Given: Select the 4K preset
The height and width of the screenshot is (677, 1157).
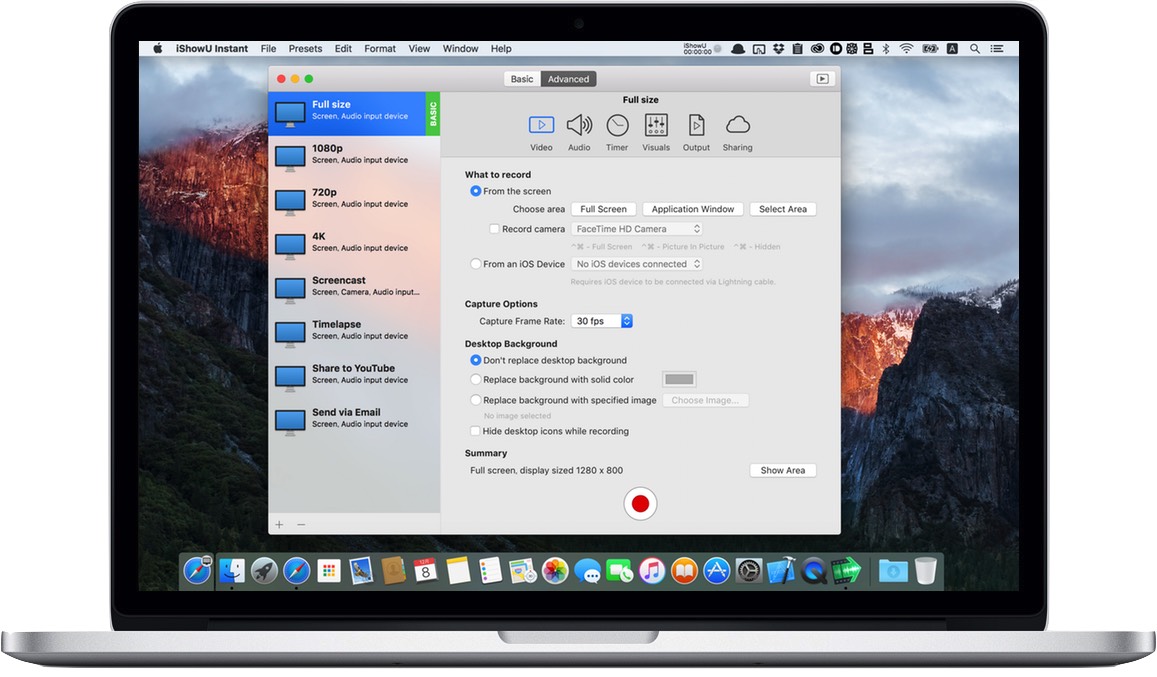Looking at the screenshot, I should 354,245.
